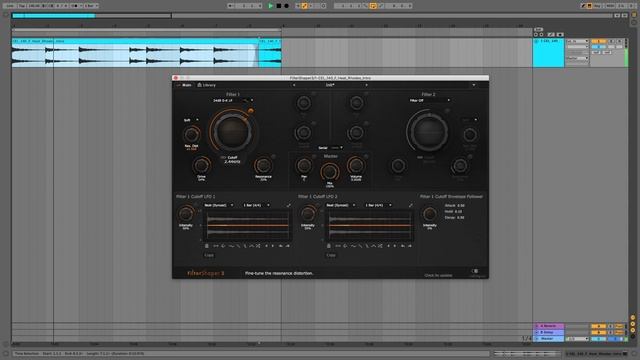The width and height of the screenshot is (640, 360).
Task: Click the Envelope Follower Intensity knob
Action: click(429, 214)
